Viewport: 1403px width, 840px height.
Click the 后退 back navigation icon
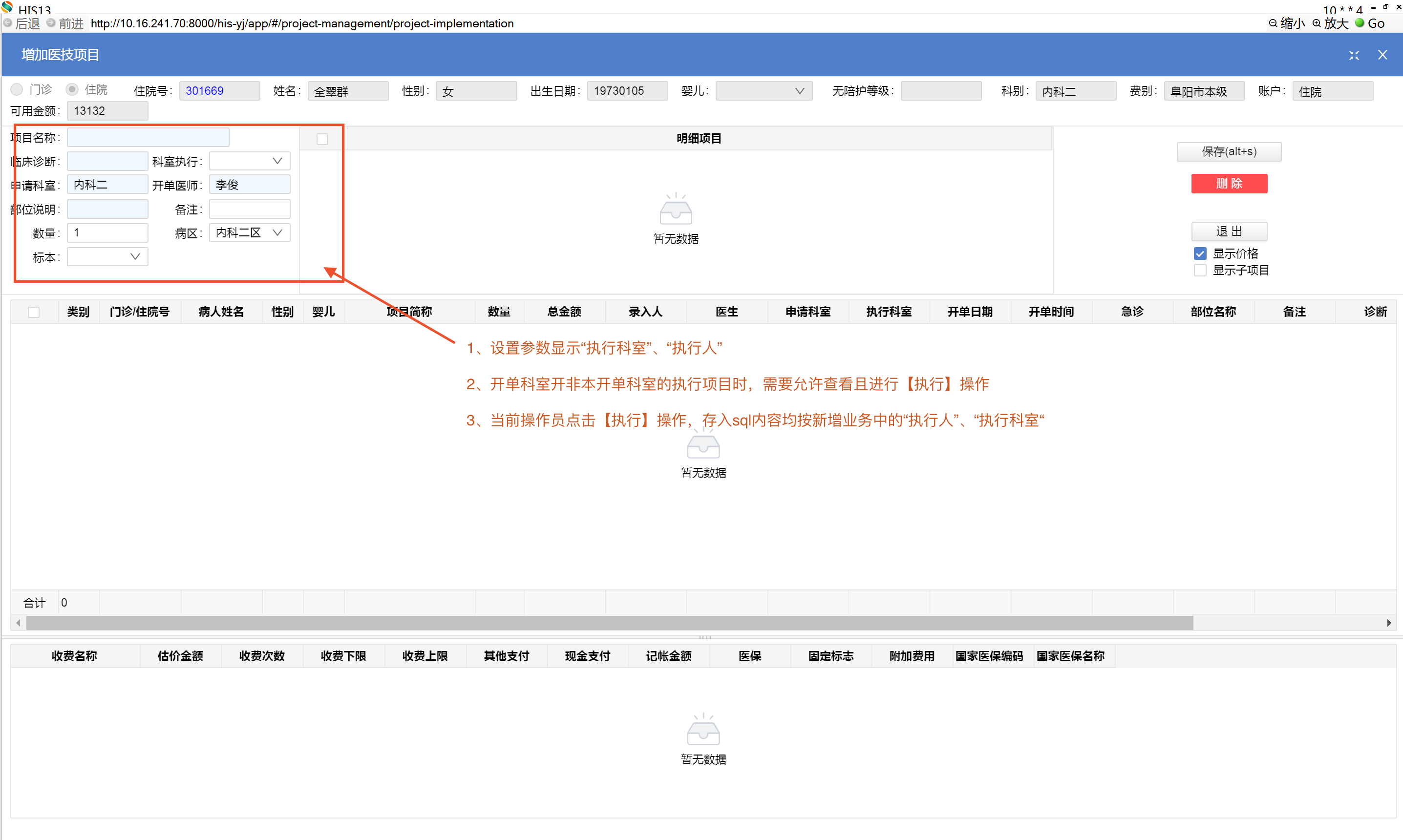[x=8, y=23]
